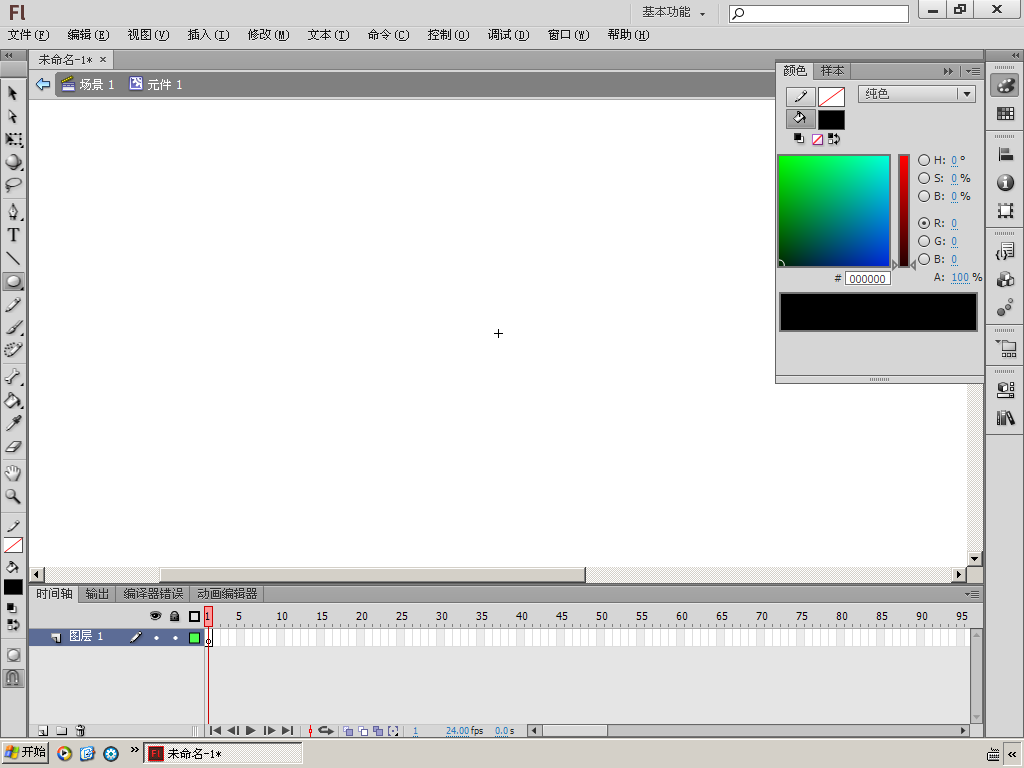
Task: Collapse the tools panel double arrows
Action: pos(9,56)
